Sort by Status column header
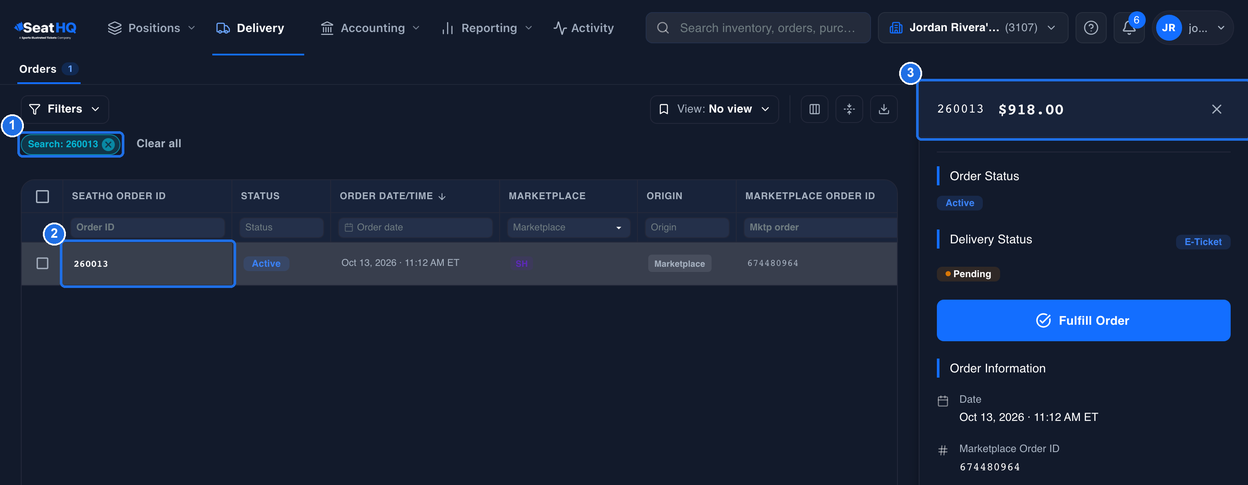This screenshot has height=485, width=1248. pyautogui.click(x=260, y=196)
